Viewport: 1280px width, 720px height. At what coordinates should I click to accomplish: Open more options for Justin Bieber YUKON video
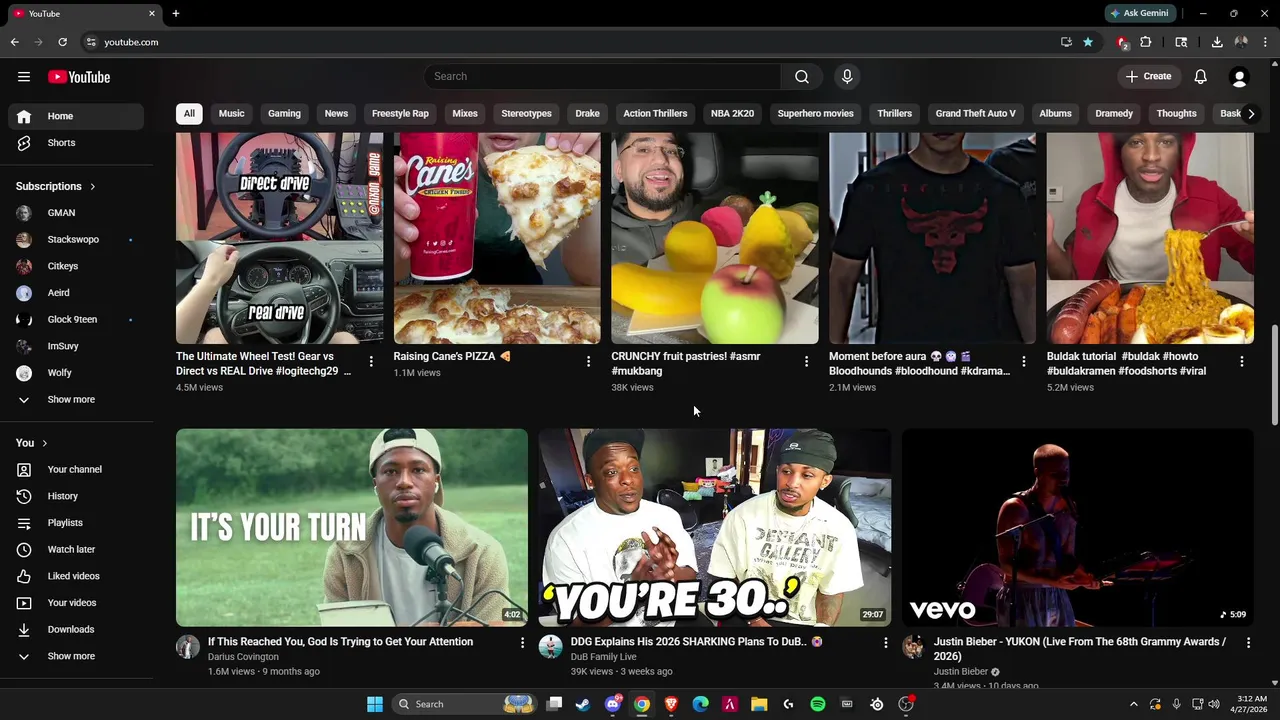pyautogui.click(x=1248, y=643)
